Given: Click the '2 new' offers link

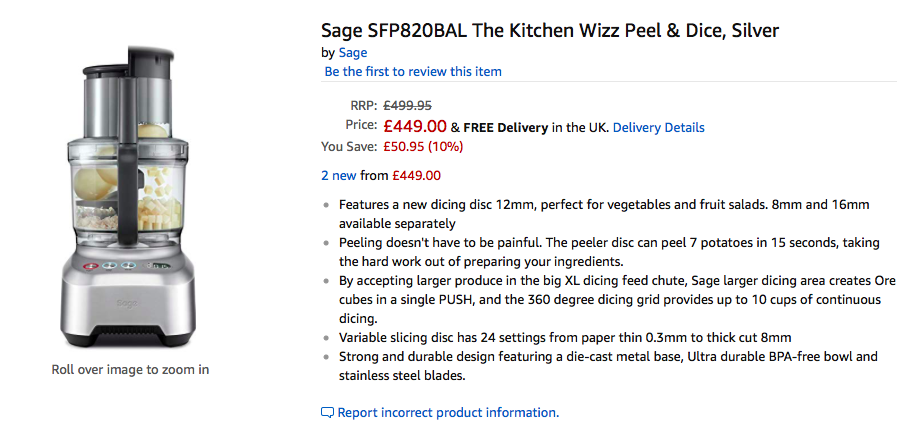Looking at the screenshot, I should pyautogui.click(x=338, y=175).
